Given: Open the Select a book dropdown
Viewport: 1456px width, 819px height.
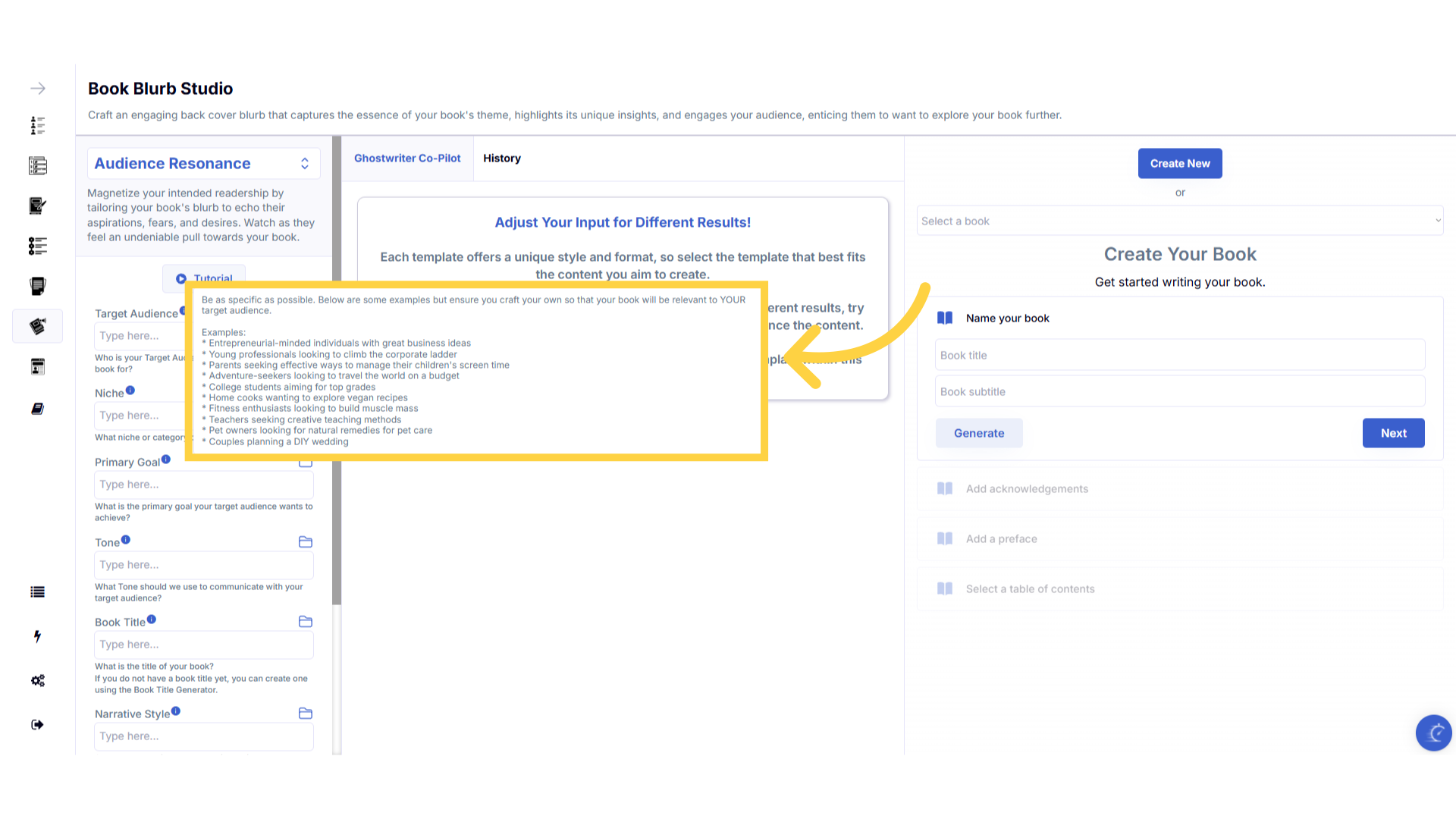Looking at the screenshot, I should [1179, 221].
